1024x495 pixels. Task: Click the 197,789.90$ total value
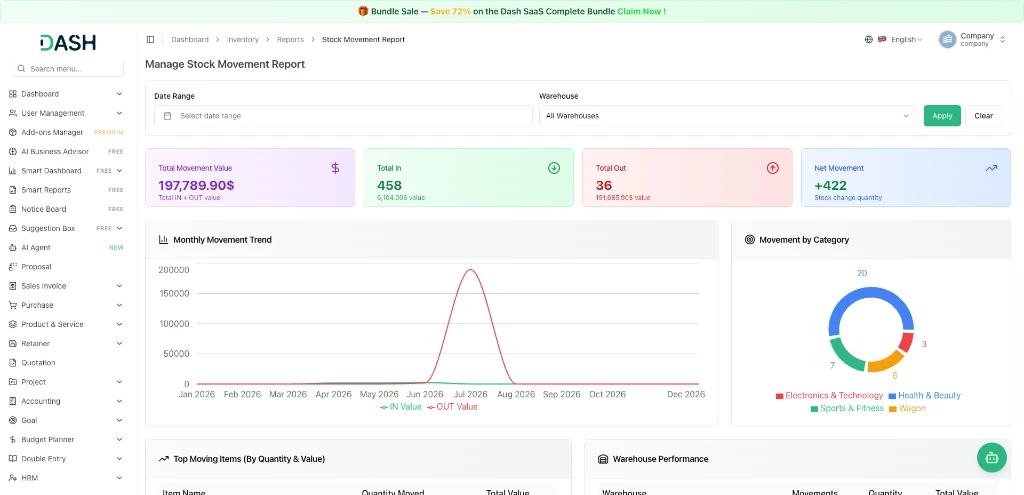point(196,185)
